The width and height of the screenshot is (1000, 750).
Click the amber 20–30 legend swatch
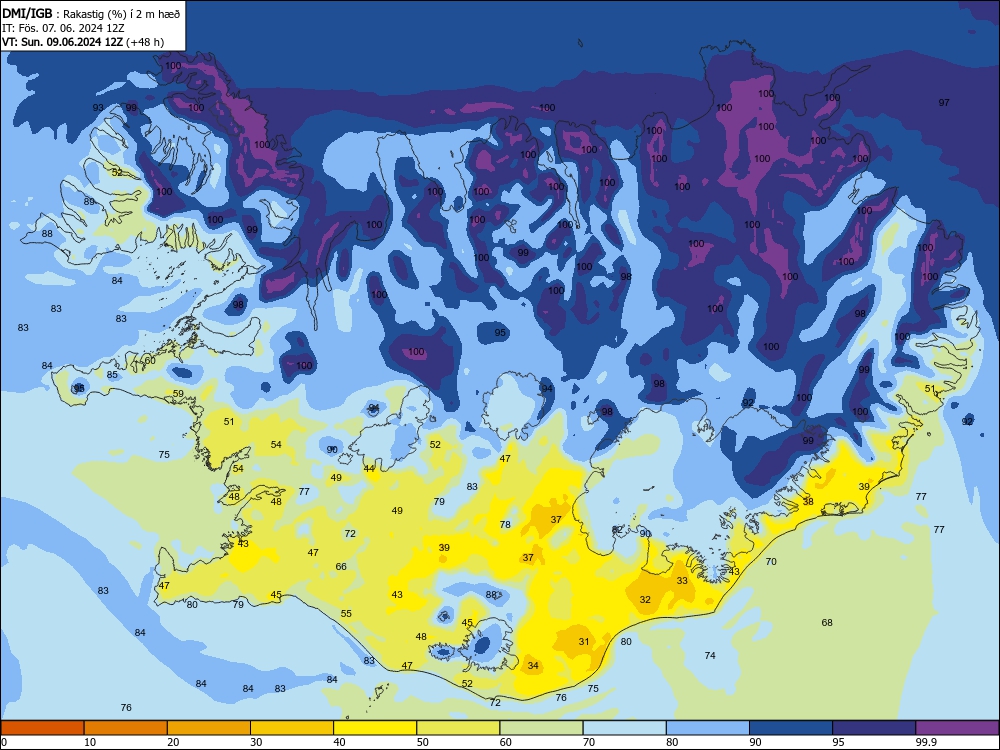pyautogui.click(x=209, y=728)
